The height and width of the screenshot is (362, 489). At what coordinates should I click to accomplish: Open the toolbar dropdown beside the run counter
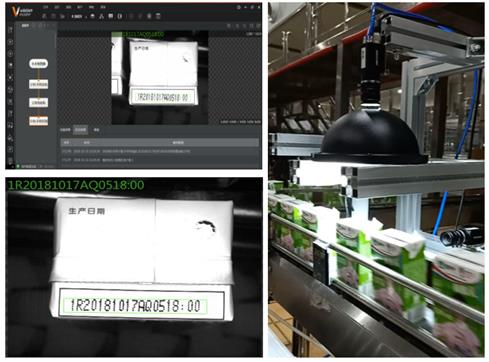86,16
